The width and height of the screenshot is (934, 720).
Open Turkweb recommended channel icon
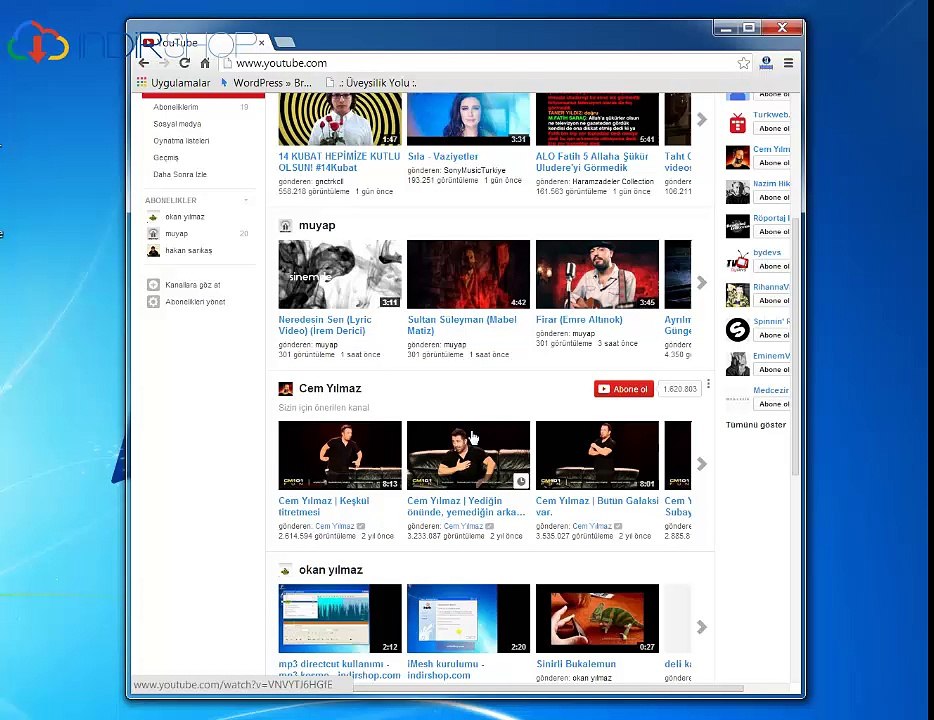coord(737,123)
